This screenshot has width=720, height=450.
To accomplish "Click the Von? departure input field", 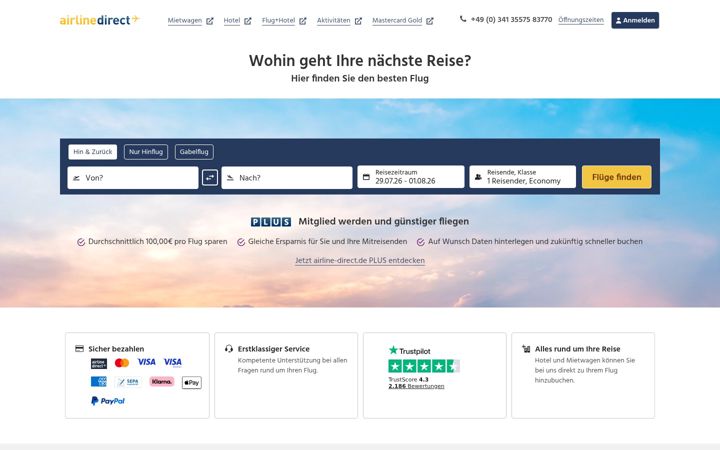I will (x=133, y=178).
